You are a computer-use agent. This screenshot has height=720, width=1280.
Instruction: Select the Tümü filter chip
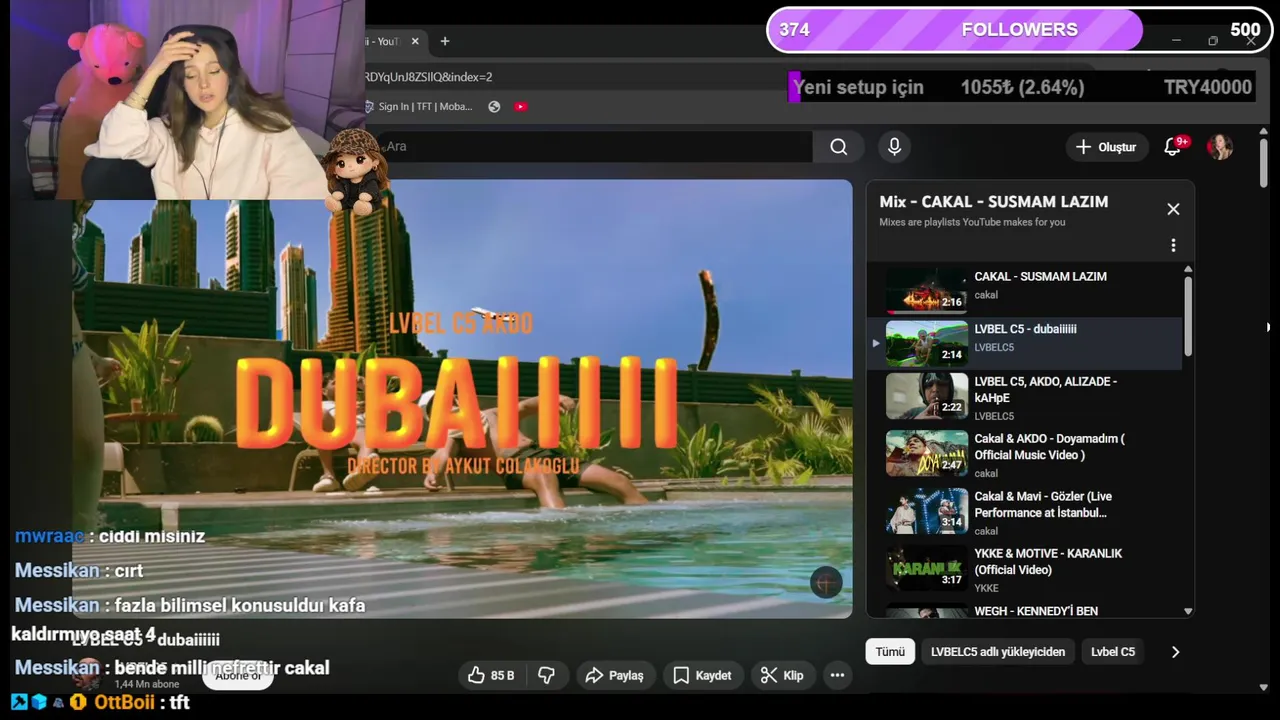point(890,651)
